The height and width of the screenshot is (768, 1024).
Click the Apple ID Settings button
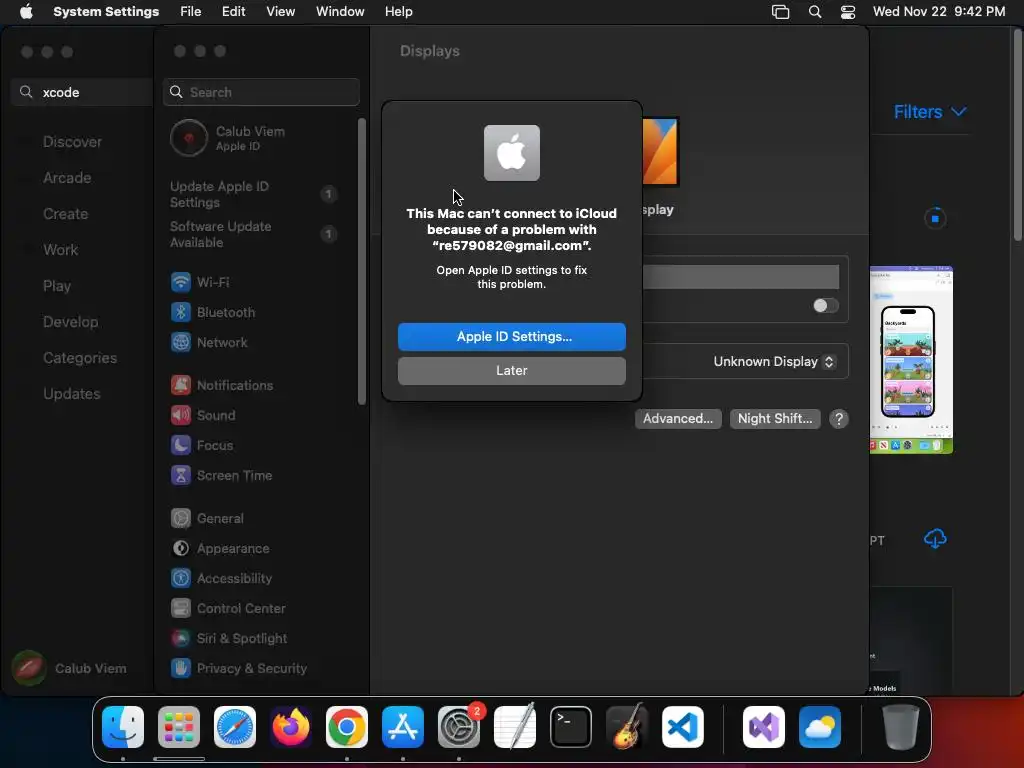511,337
